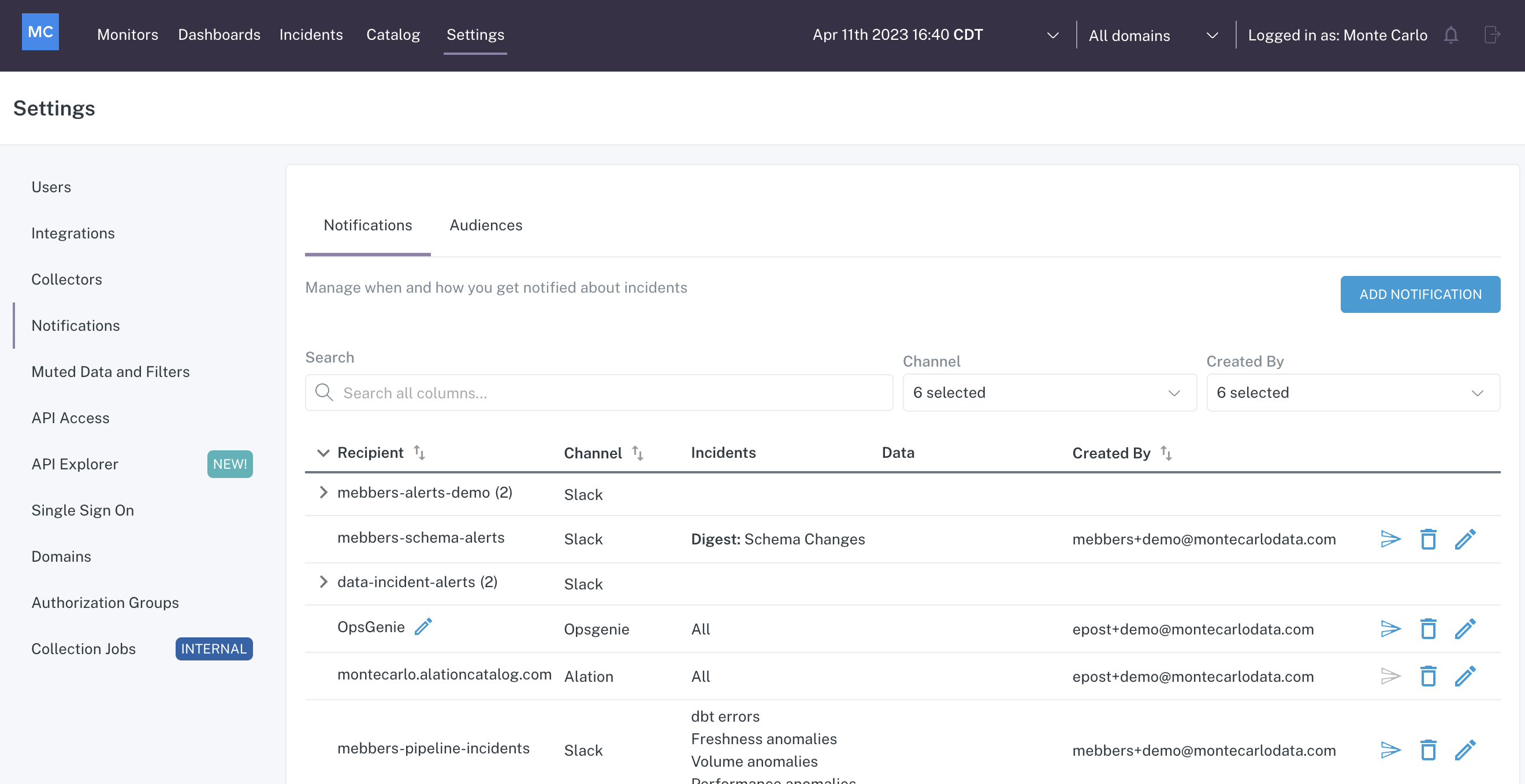This screenshot has height=784, width=1525.
Task: Click the notification bell icon
Action: (1450, 35)
